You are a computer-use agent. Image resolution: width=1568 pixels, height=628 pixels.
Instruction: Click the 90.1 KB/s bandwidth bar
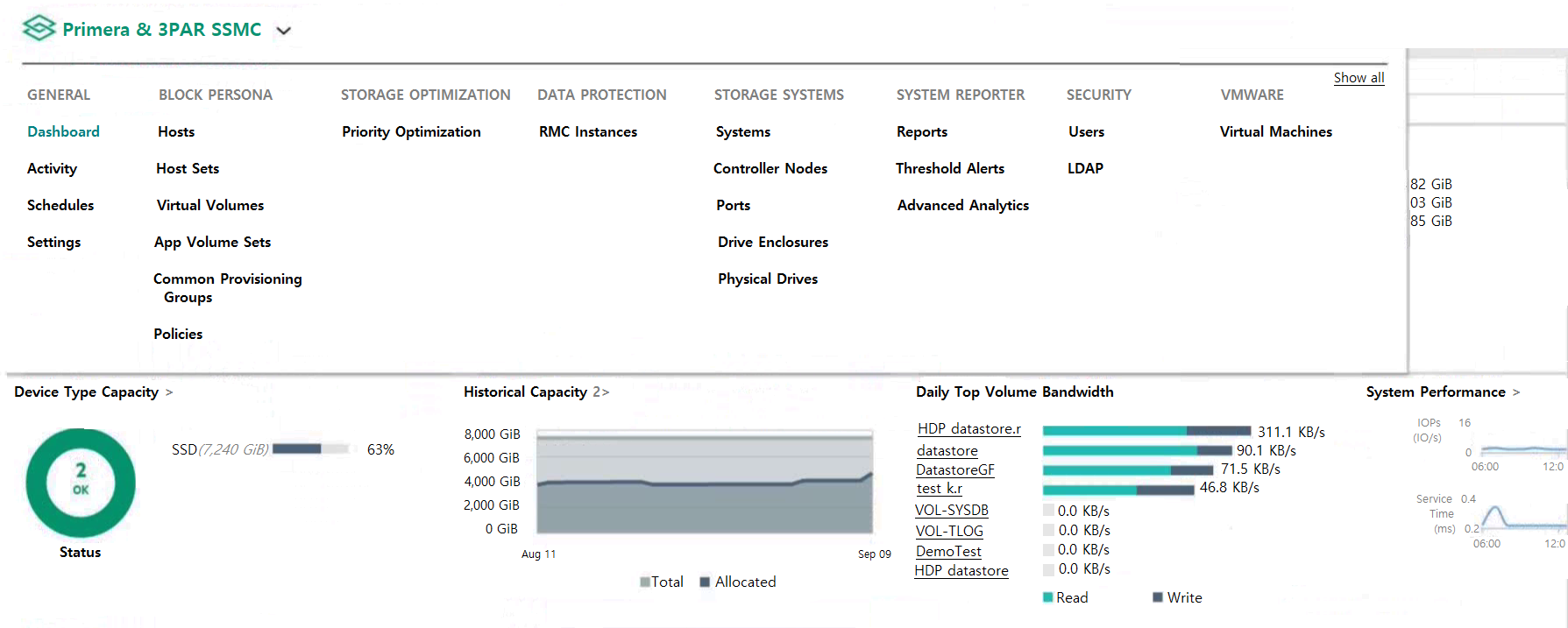pyautogui.click(x=1137, y=450)
